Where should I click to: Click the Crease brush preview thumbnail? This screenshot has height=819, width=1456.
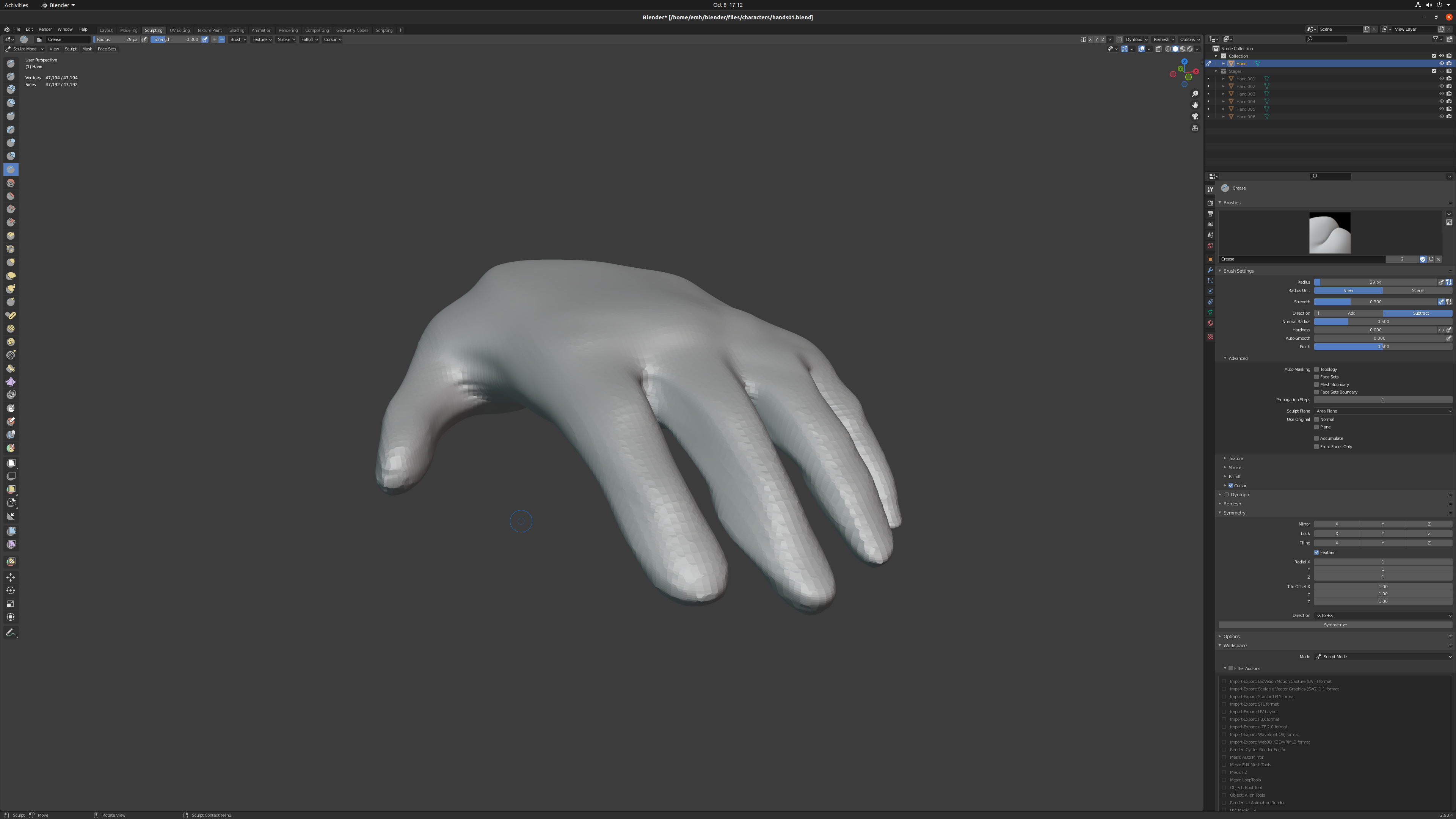pyautogui.click(x=1330, y=233)
